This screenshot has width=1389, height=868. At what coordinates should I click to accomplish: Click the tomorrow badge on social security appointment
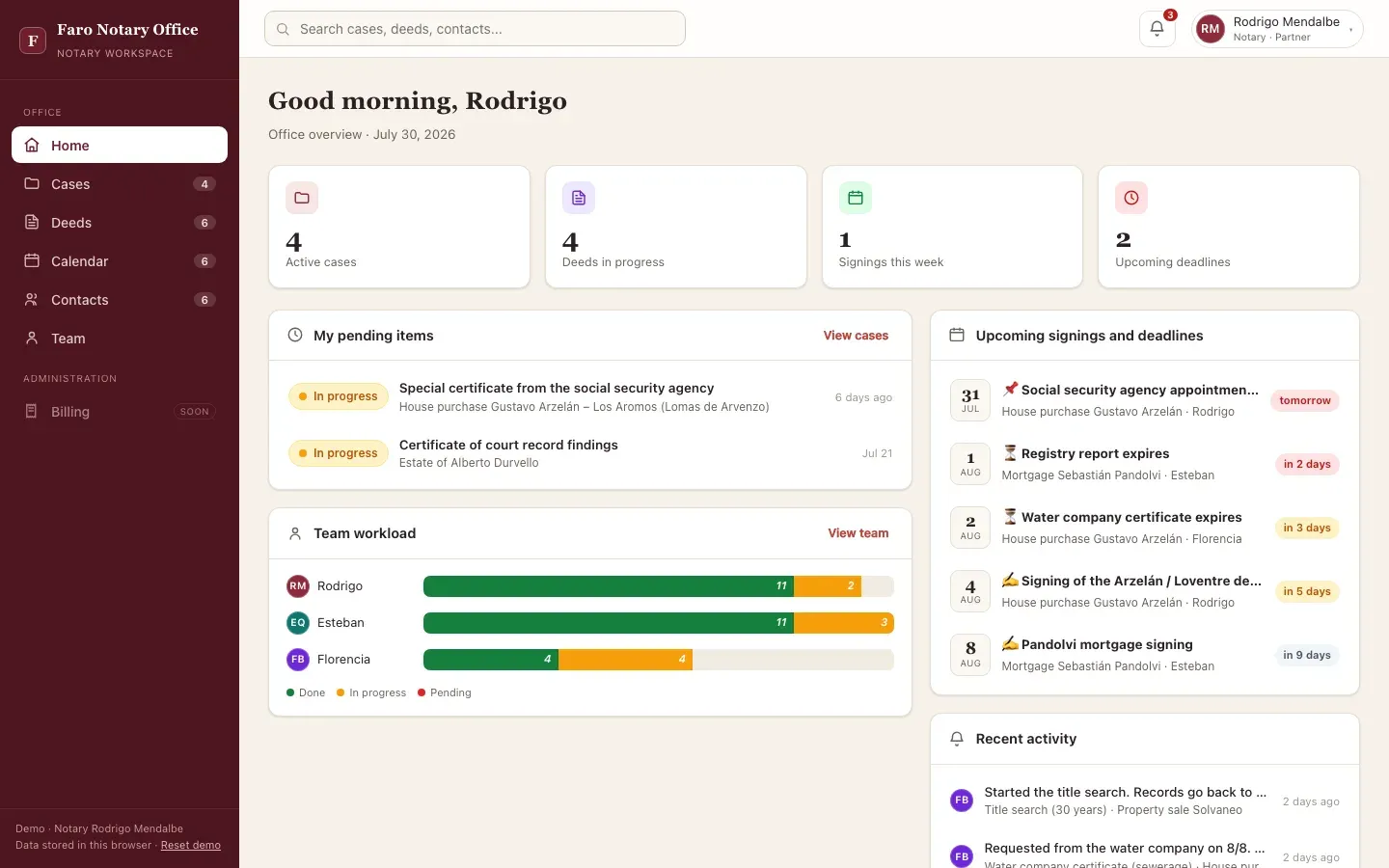click(1305, 400)
